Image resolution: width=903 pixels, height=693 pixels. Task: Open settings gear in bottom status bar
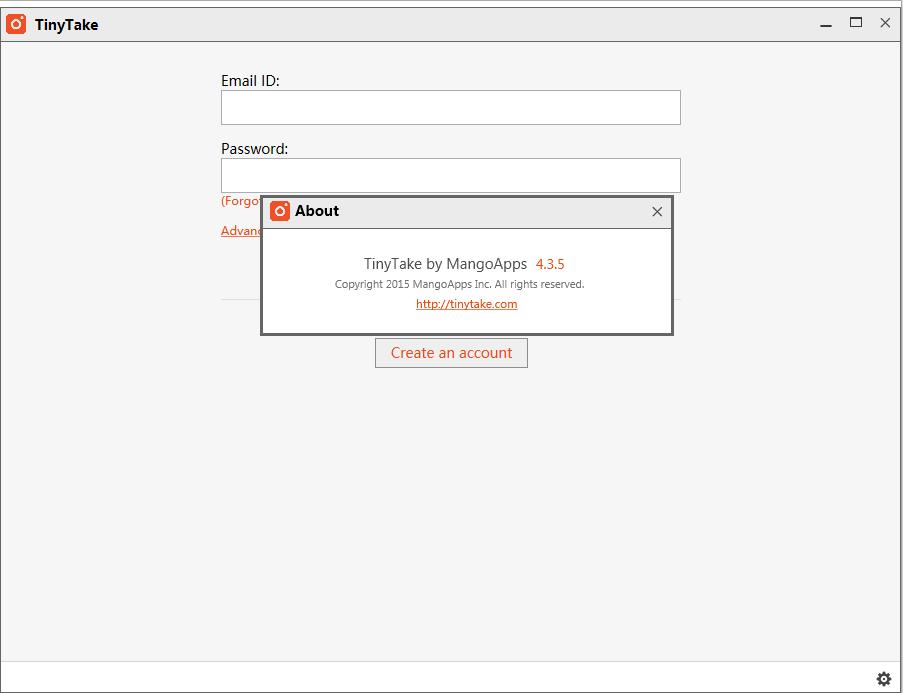pos(883,679)
